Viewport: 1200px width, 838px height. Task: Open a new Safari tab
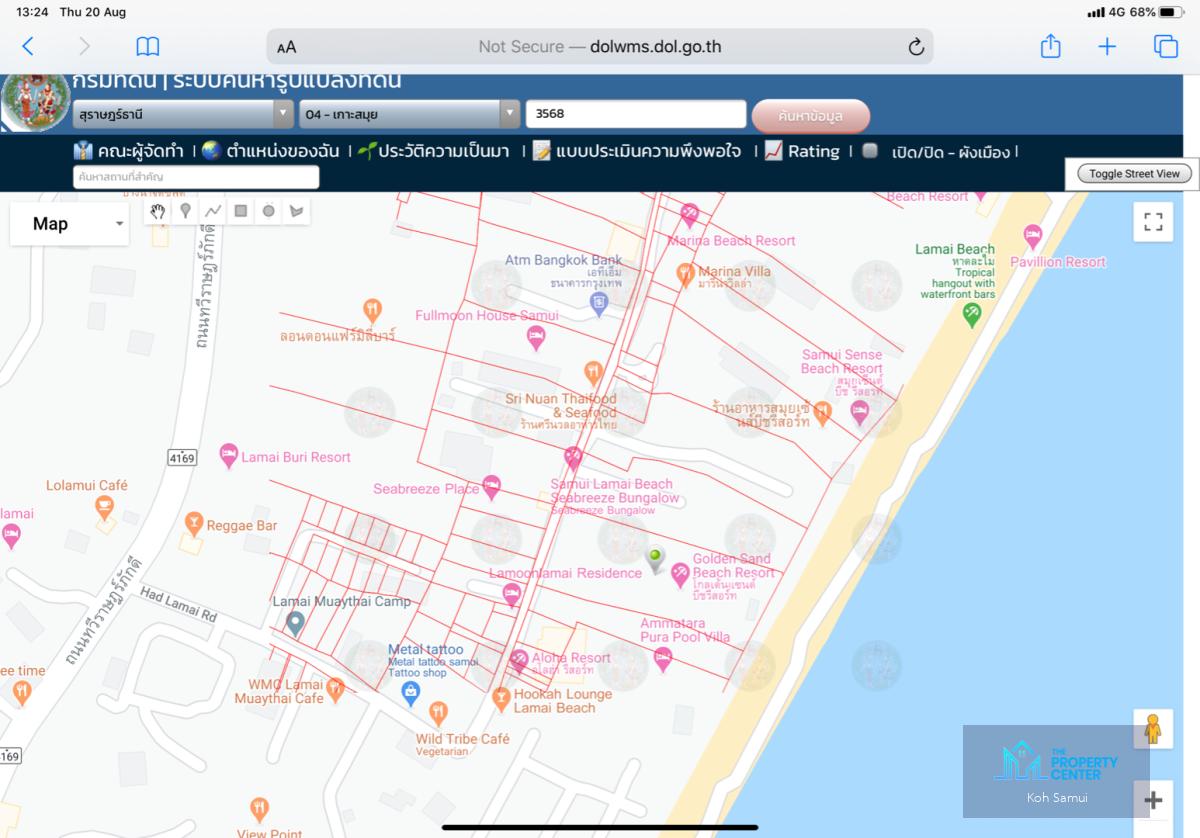point(1107,47)
